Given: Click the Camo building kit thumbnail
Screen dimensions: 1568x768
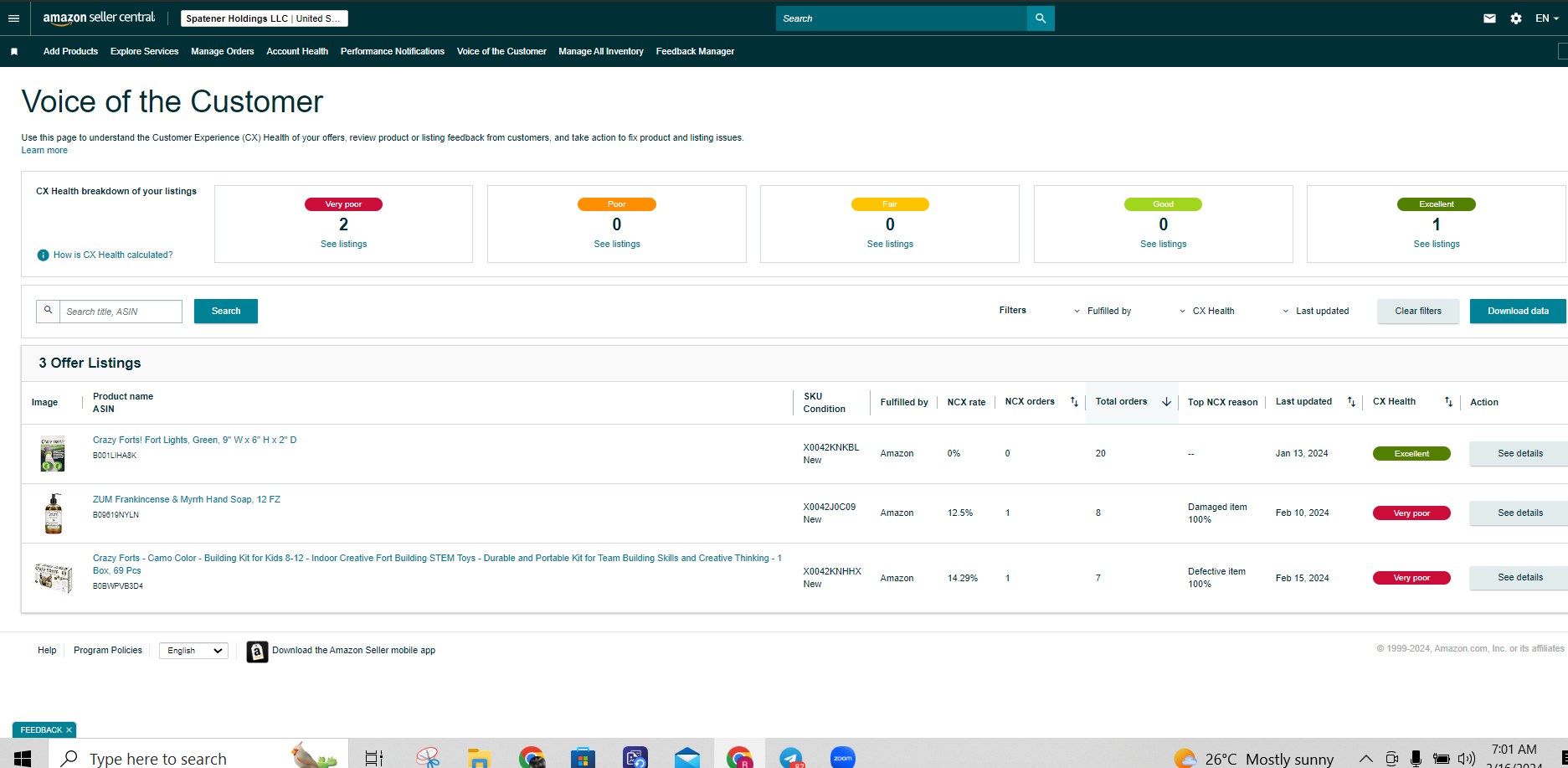Looking at the screenshot, I should [54, 578].
